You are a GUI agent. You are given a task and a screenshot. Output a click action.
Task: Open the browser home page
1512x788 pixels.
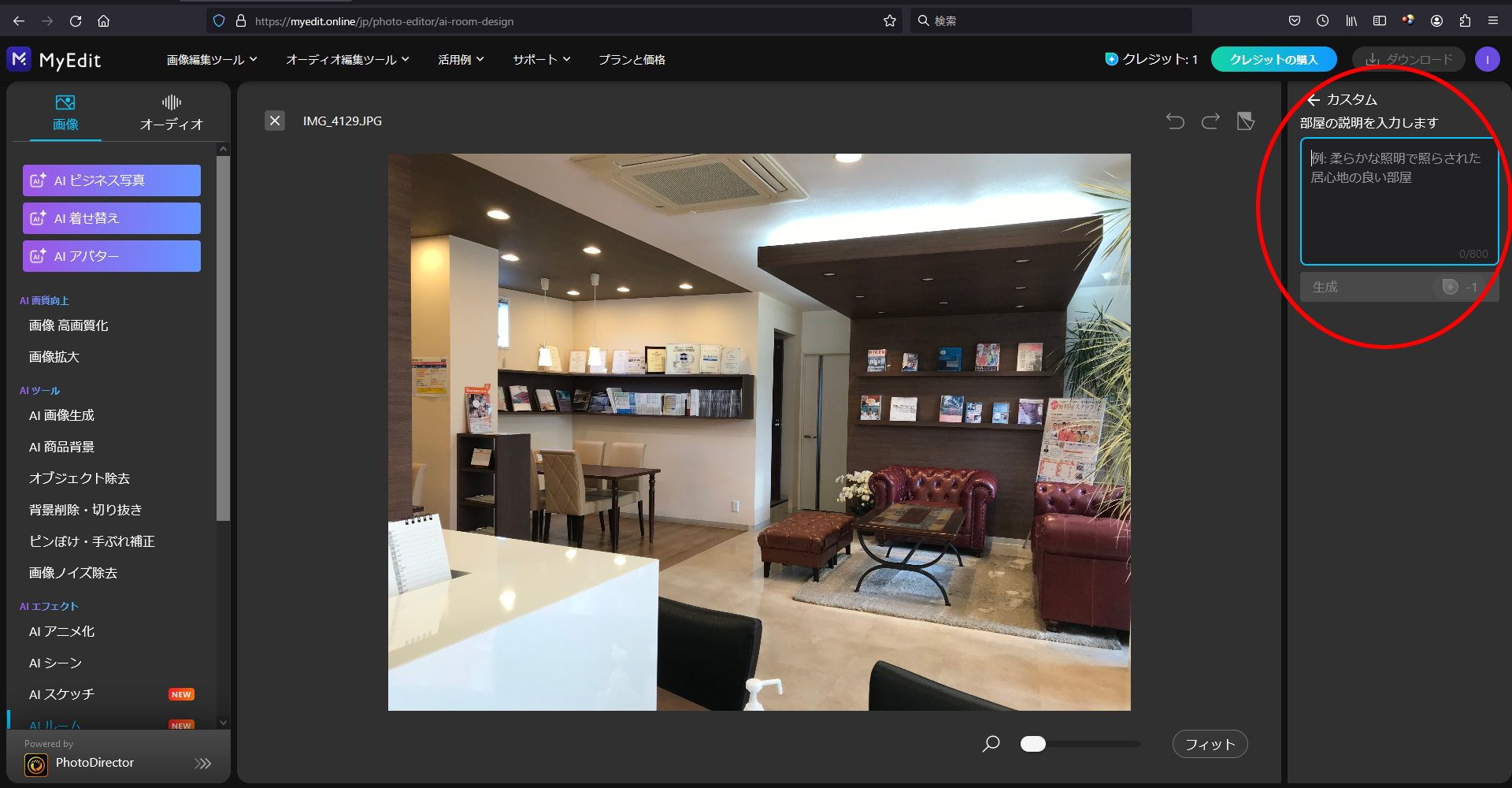pos(103,21)
